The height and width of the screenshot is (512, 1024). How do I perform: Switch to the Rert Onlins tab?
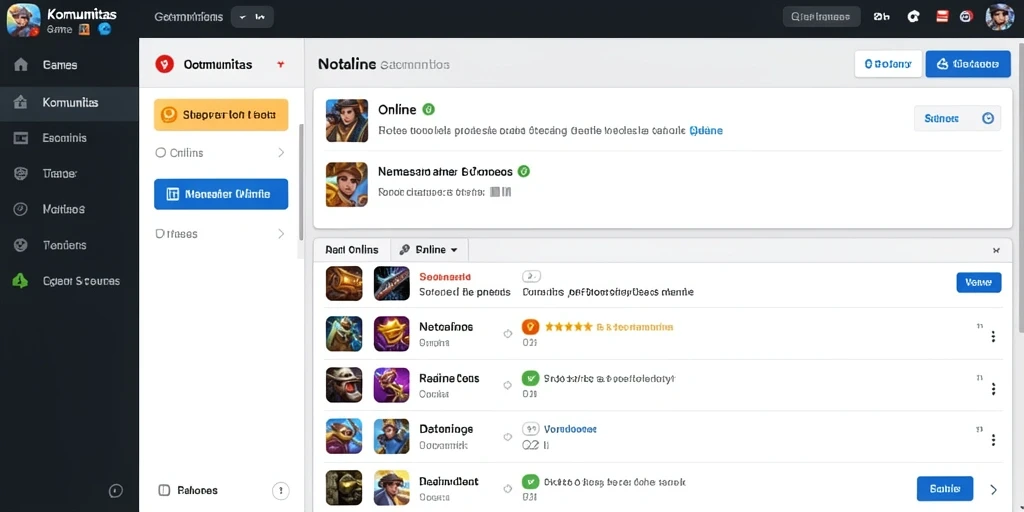351,249
